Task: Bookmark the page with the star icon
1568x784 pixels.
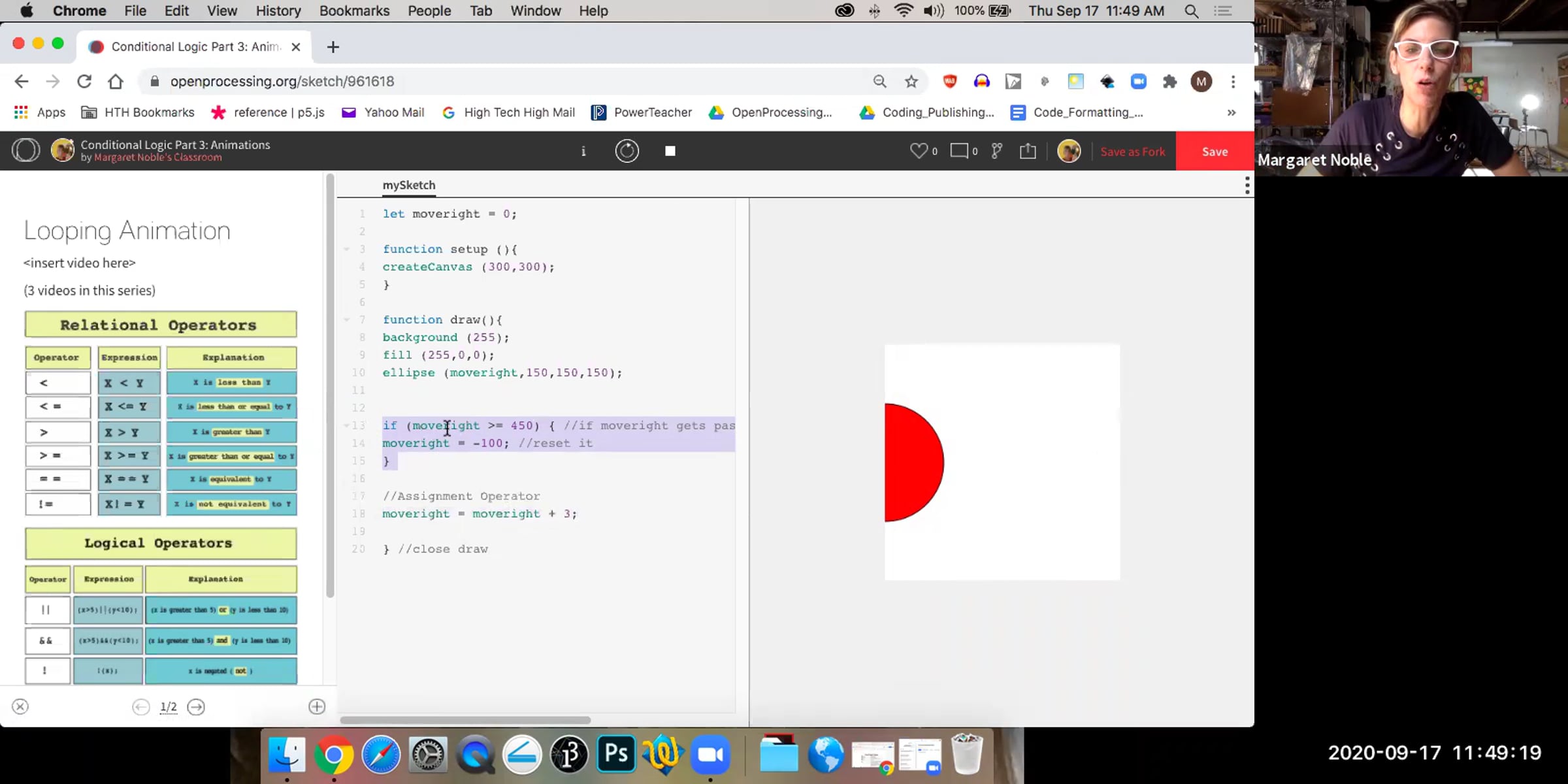Action: [x=911, y=82]
